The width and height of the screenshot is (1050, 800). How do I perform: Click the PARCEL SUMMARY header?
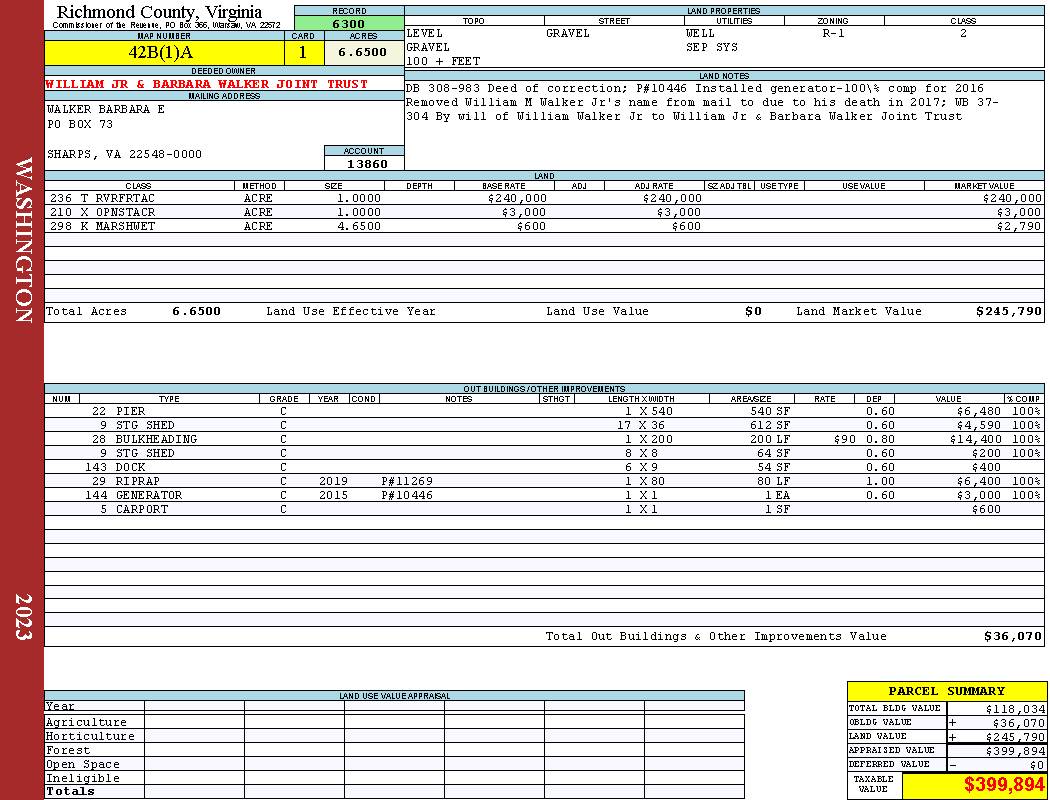click(946, 692)
